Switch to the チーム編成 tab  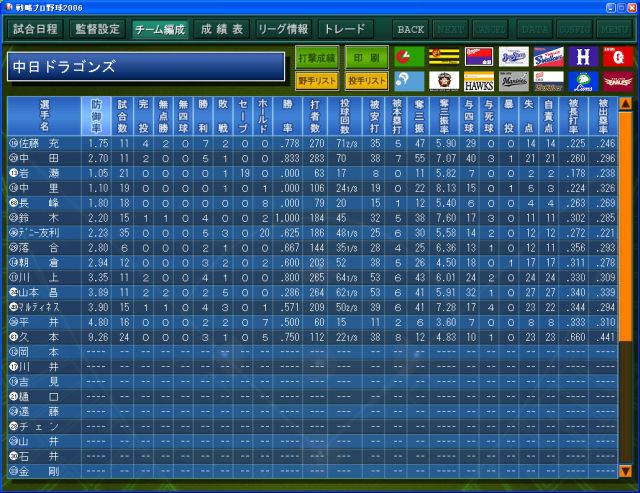(x=160, y=29)
